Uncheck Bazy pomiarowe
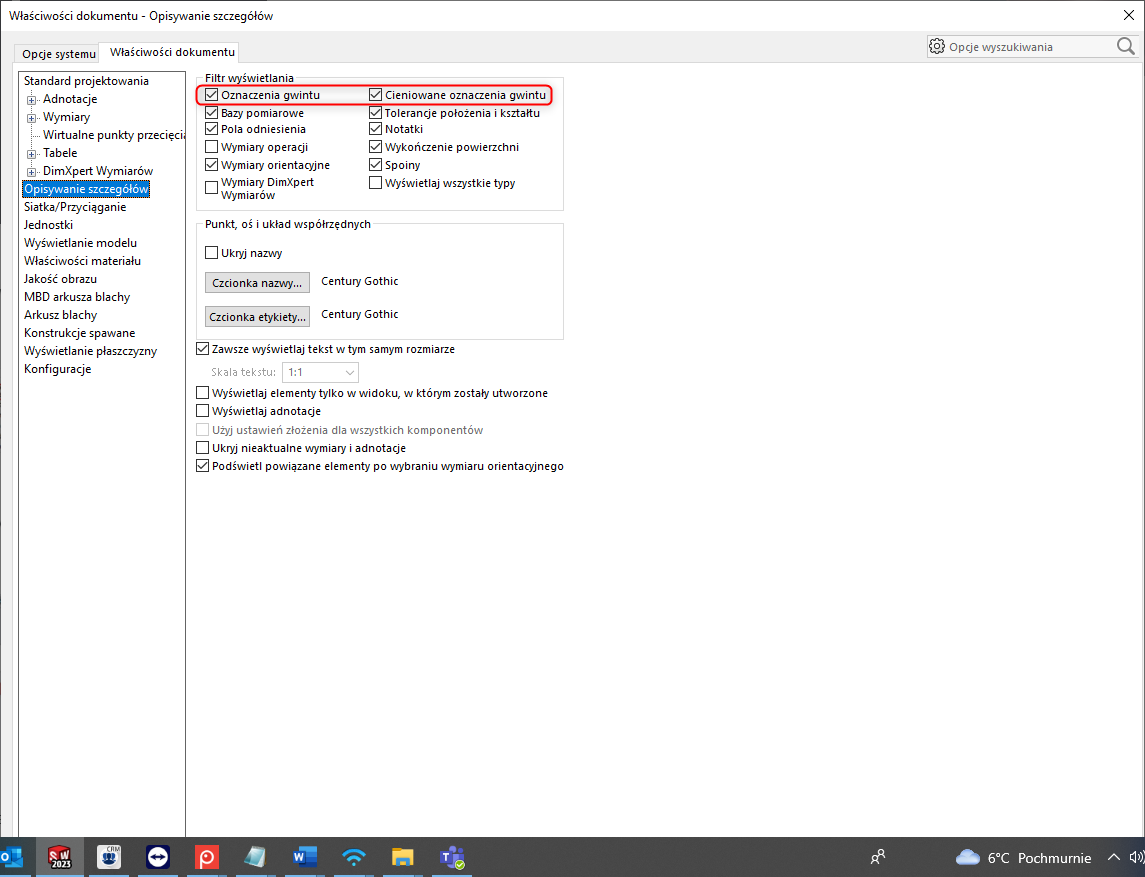 [x=212, y=112]
